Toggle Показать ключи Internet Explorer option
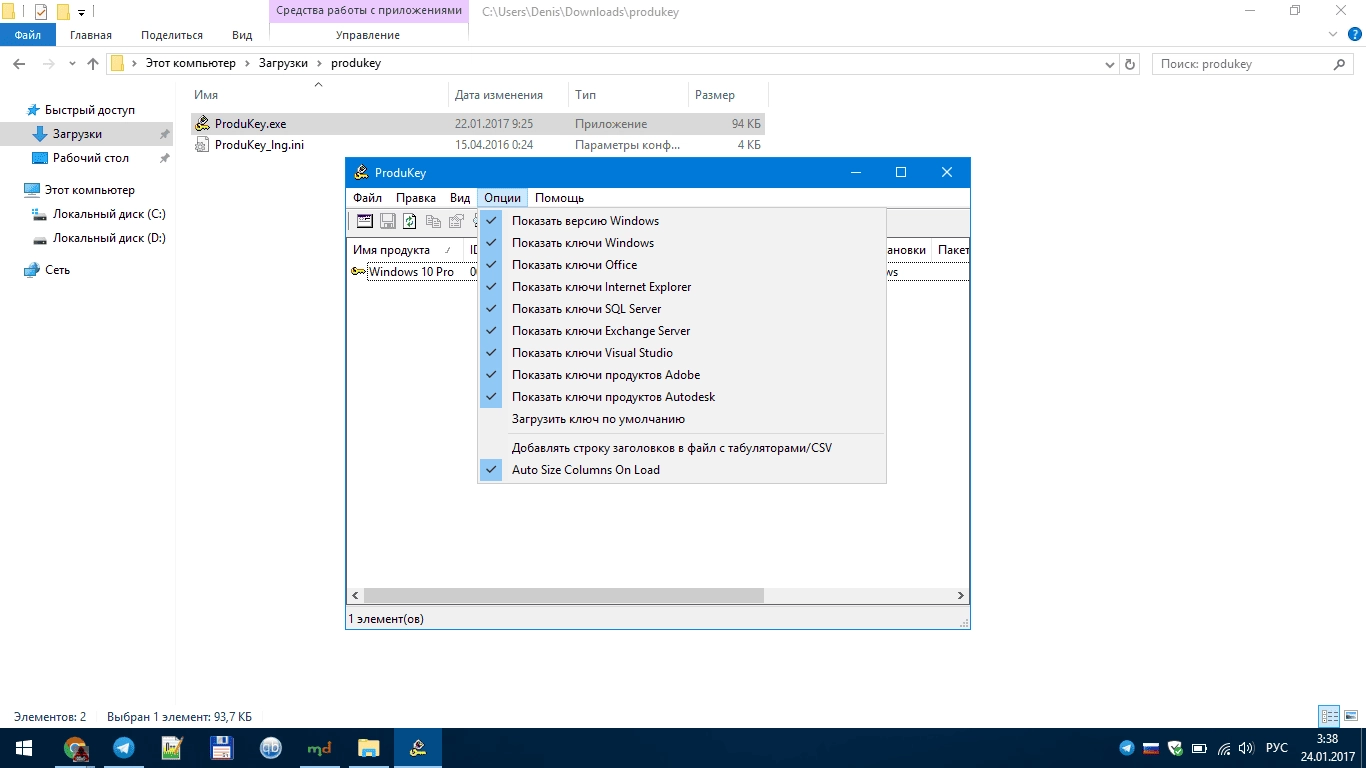Image resolution: width=1366 pixels, height=768 pixels. tap(682, 287)
